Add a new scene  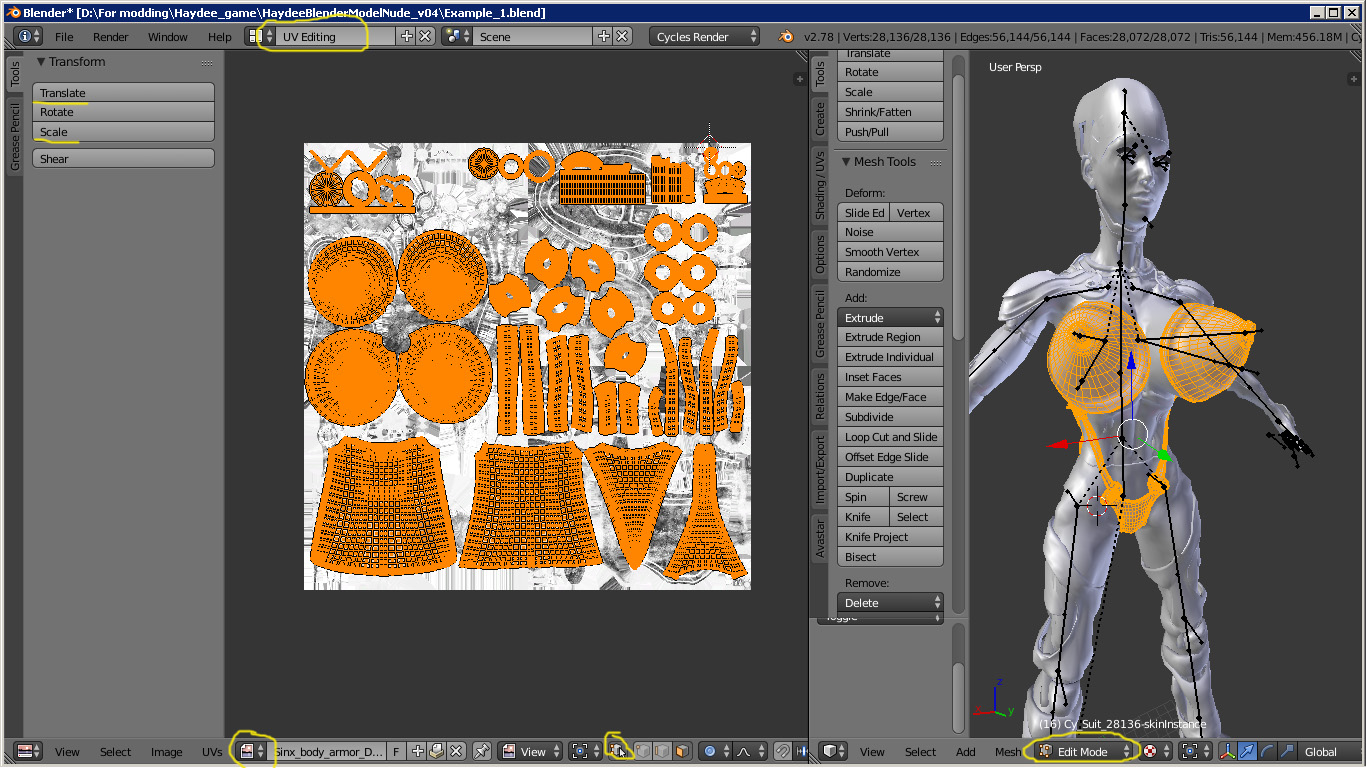tap(603, 36)
